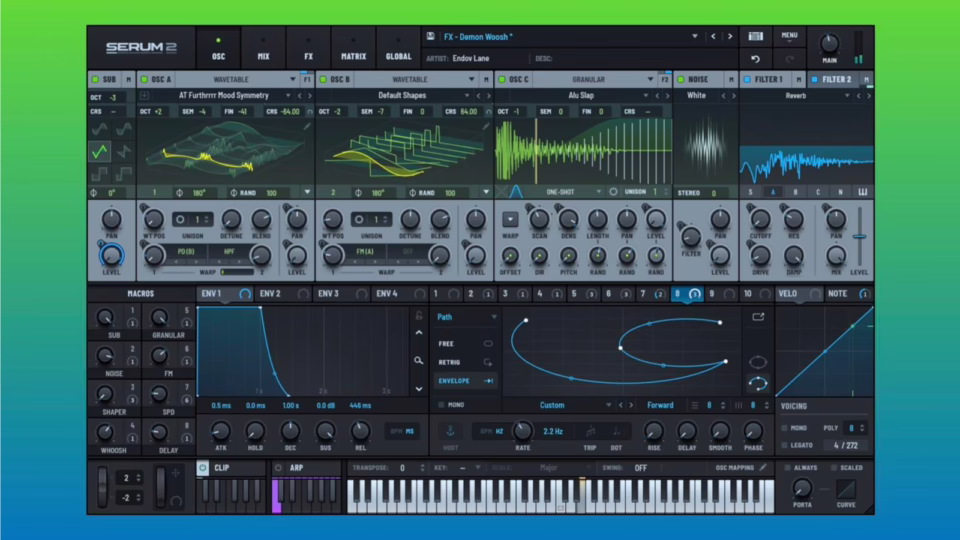
Task: Toggle OSC B power switch
Action: point(323,80)
